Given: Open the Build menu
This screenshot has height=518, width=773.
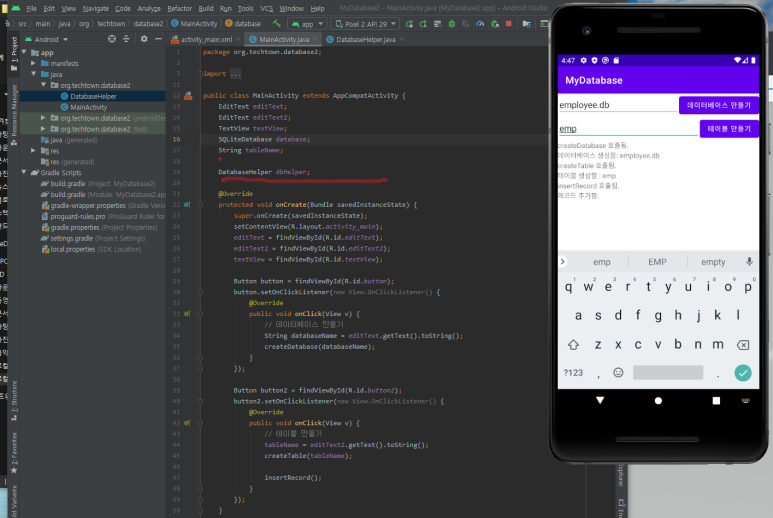Looking at the screenshot, I should [206, 8].
